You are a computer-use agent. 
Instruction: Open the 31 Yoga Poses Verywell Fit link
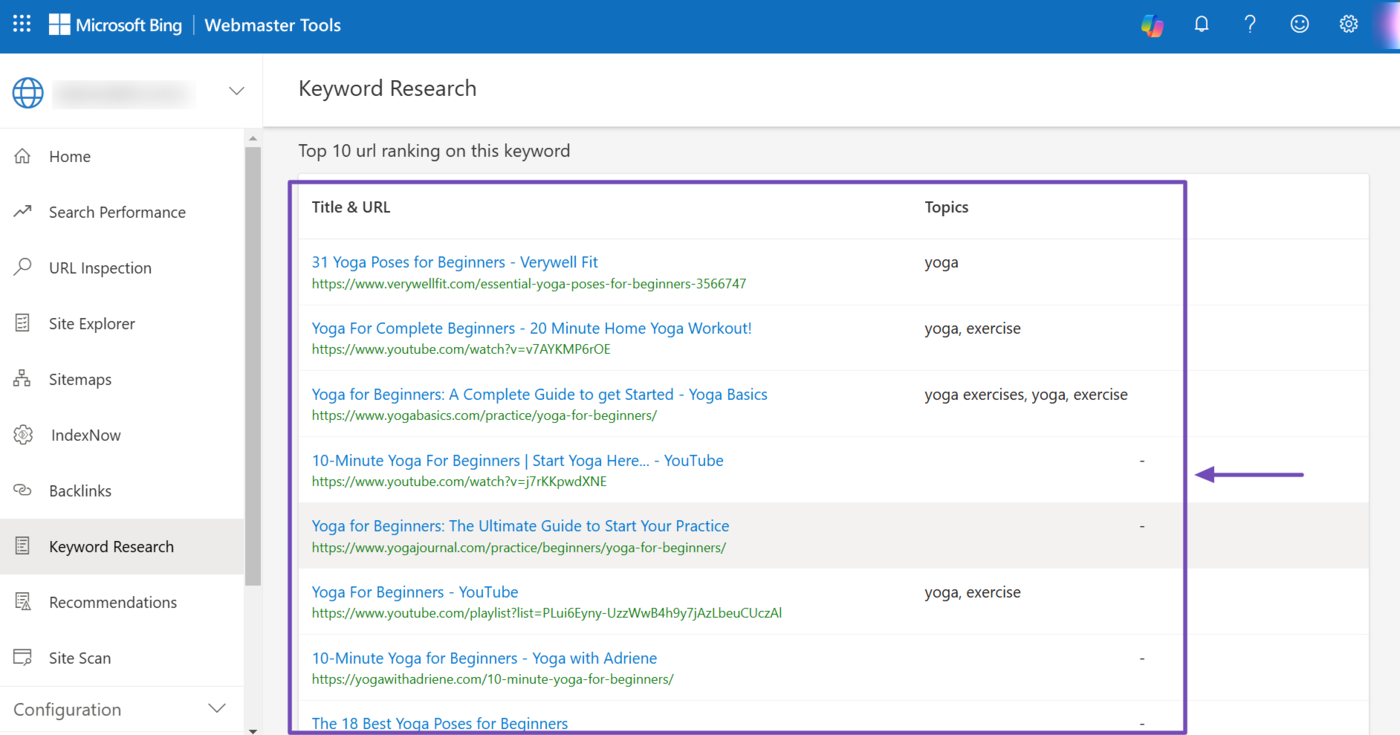coord(454,262)
